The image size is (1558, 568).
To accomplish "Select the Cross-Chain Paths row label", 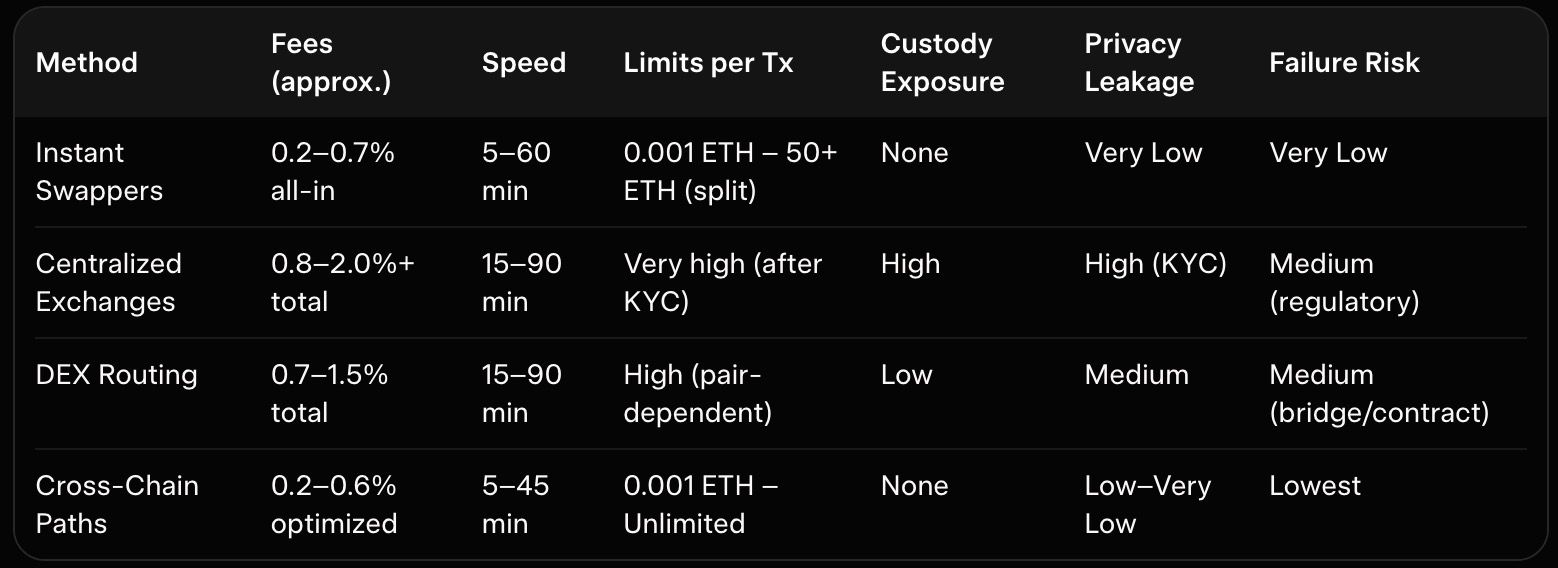I will [117, 504].
